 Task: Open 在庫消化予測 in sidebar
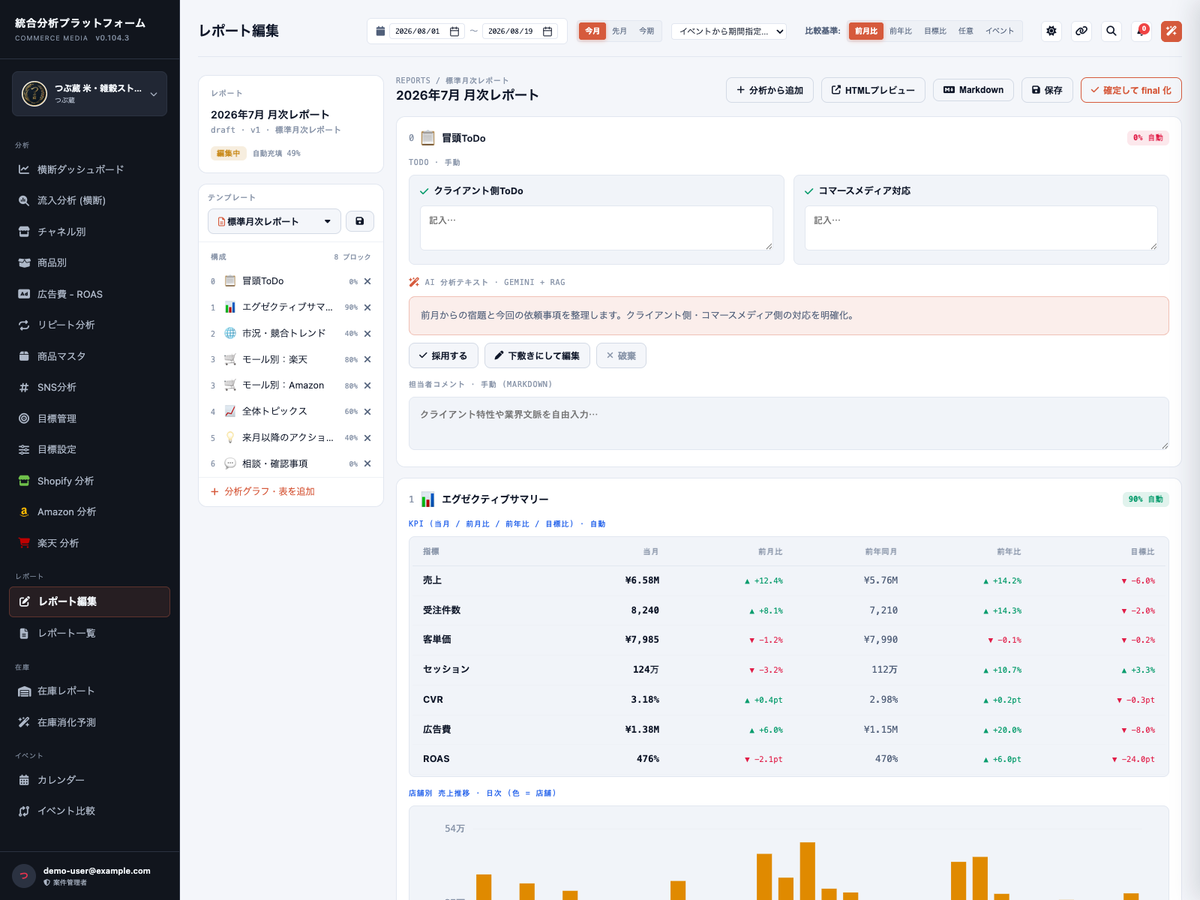pyautogui.click(x=90, y=722)
